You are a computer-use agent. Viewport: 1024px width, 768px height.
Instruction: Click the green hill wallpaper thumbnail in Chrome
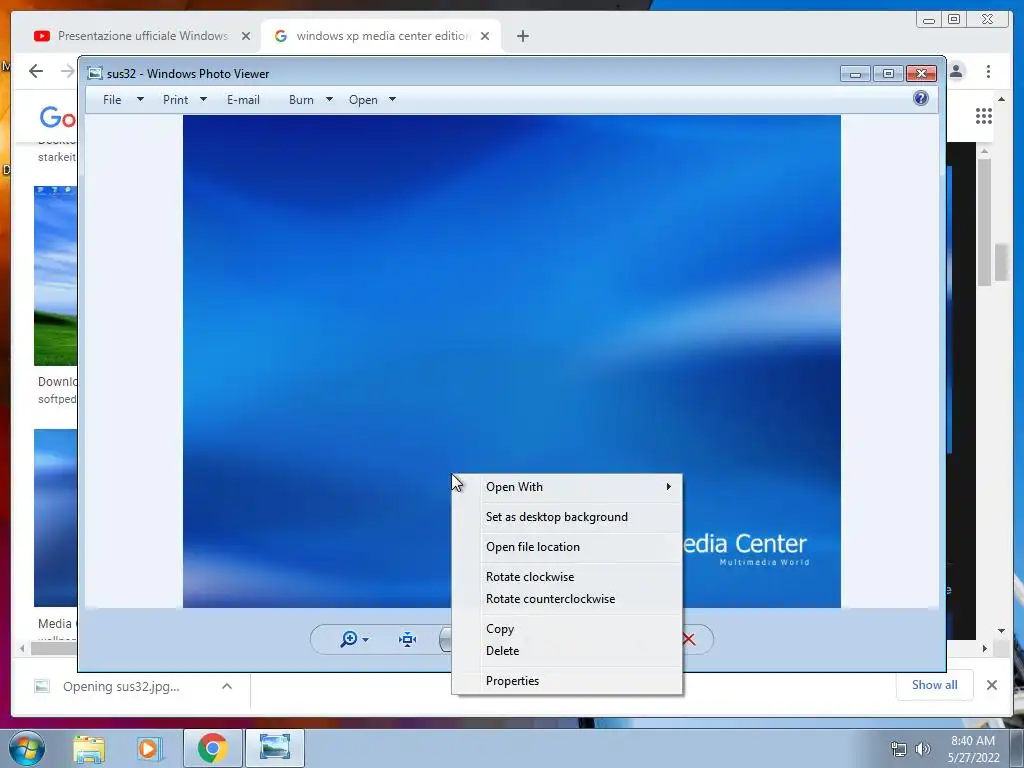click(x=56, y=276)
